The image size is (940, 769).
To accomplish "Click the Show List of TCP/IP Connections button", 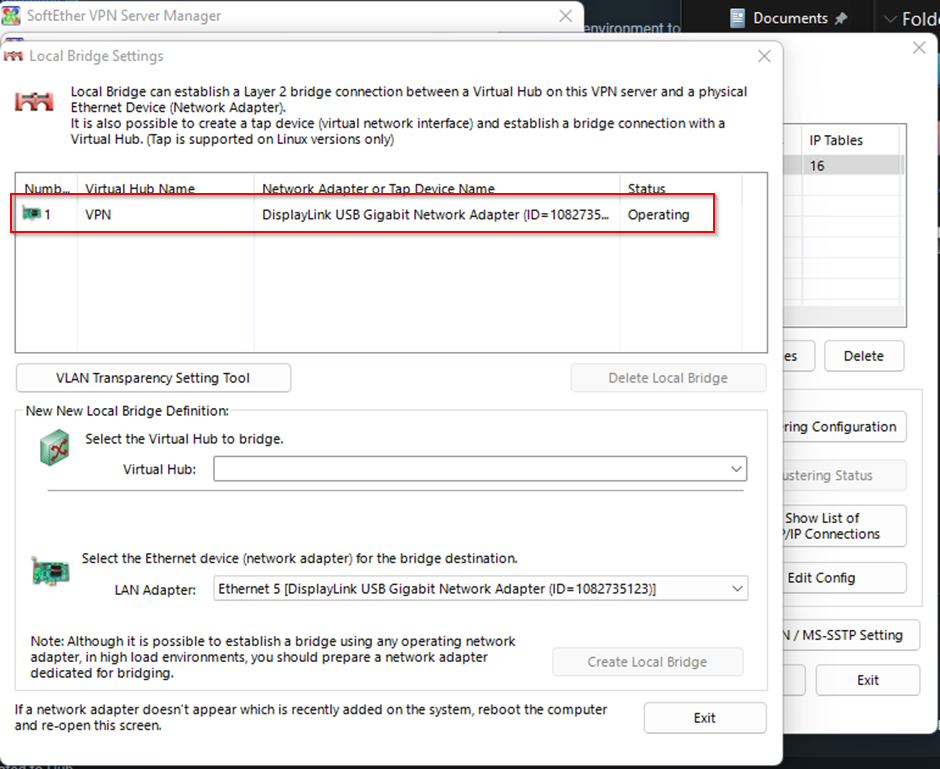I will click(x=844, y=526).
